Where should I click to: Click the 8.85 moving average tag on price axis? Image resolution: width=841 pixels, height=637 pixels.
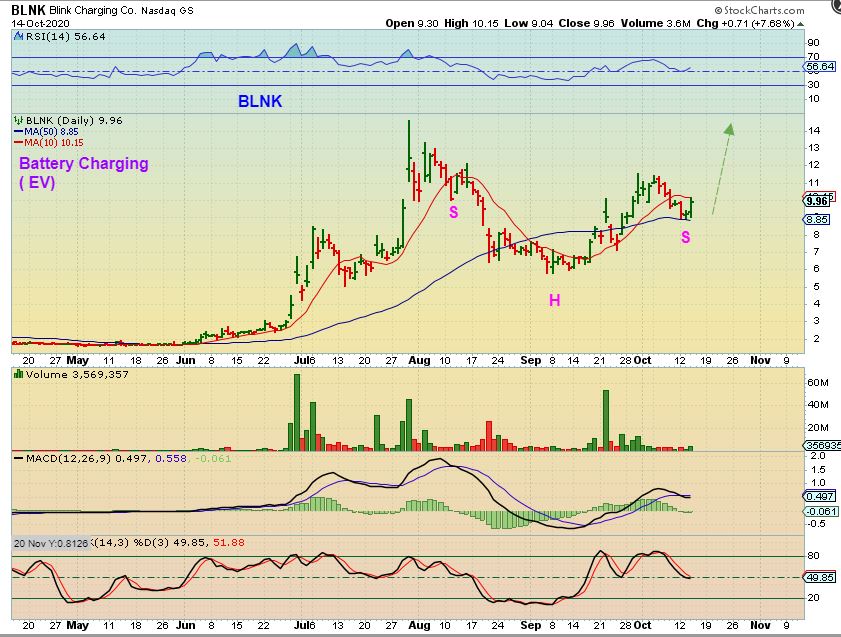[817, 220]
